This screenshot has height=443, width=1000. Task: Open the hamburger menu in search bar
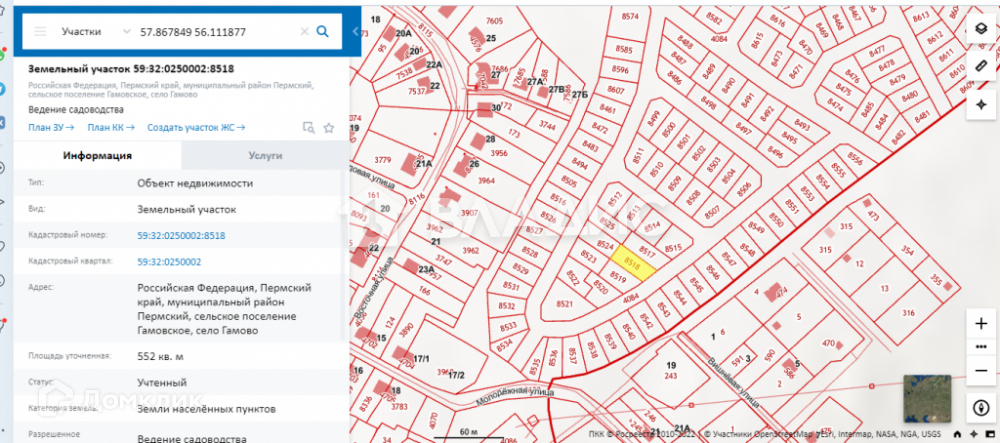[x=40, y=31]
